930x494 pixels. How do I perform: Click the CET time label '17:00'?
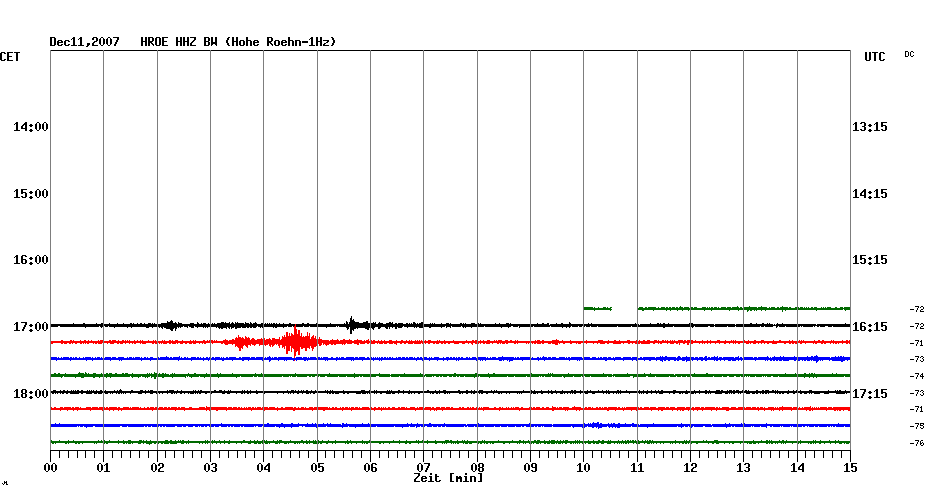pyautogui.click(x=31, y=327)
